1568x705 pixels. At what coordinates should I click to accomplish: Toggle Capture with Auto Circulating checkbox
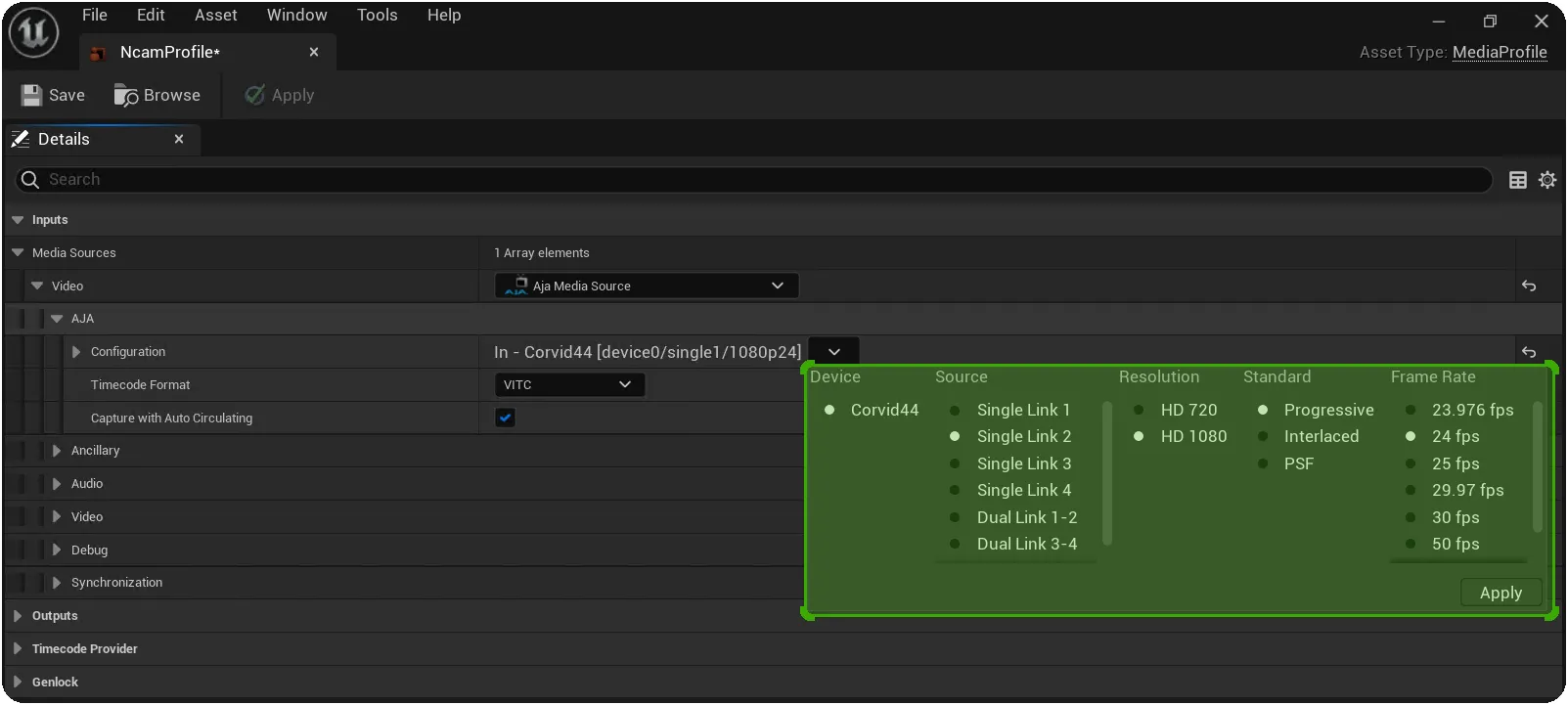[x=505, y=418]
